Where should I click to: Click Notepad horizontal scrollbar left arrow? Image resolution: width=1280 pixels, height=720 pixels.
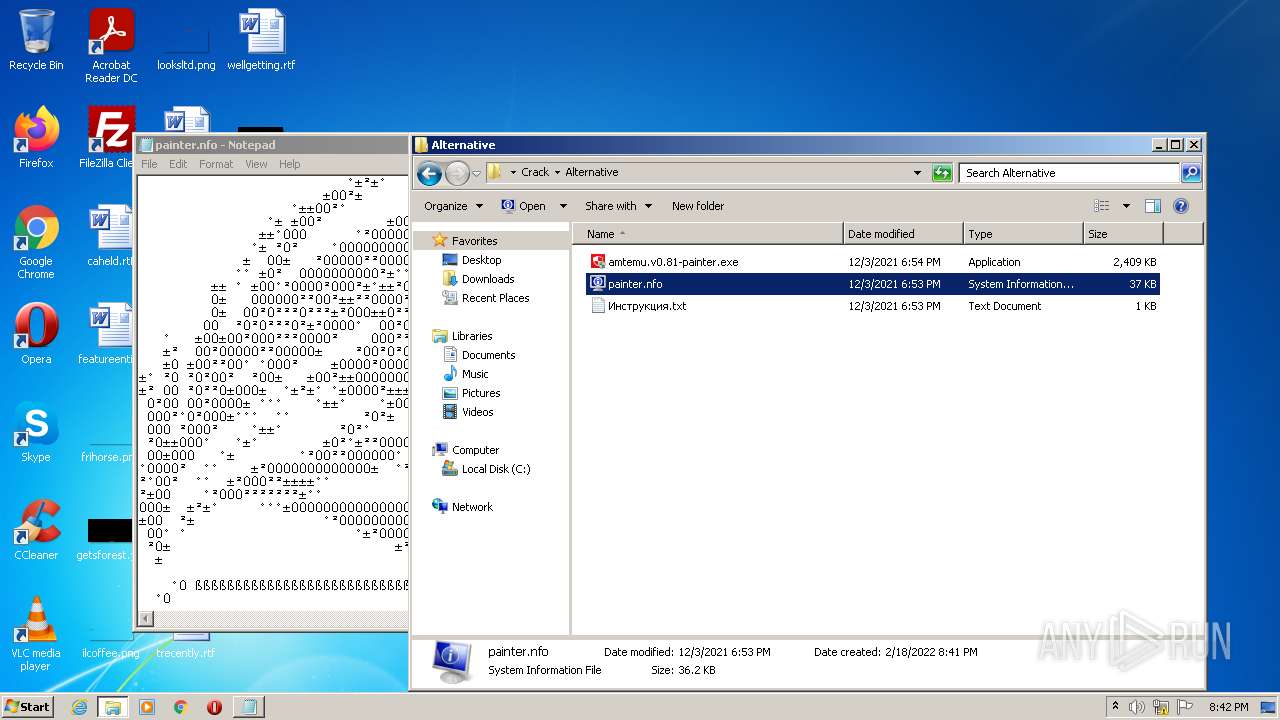tap(146, 620)
